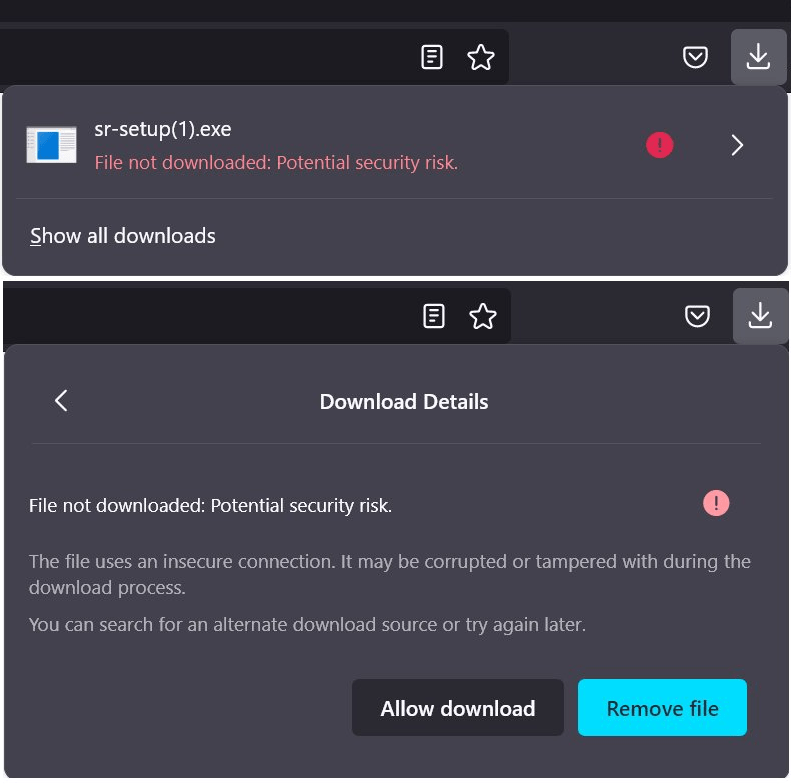This screenshot has width=791, height=784.
Task: Toggle downloads button above the sr-setup download list
Action: (758, 56)
